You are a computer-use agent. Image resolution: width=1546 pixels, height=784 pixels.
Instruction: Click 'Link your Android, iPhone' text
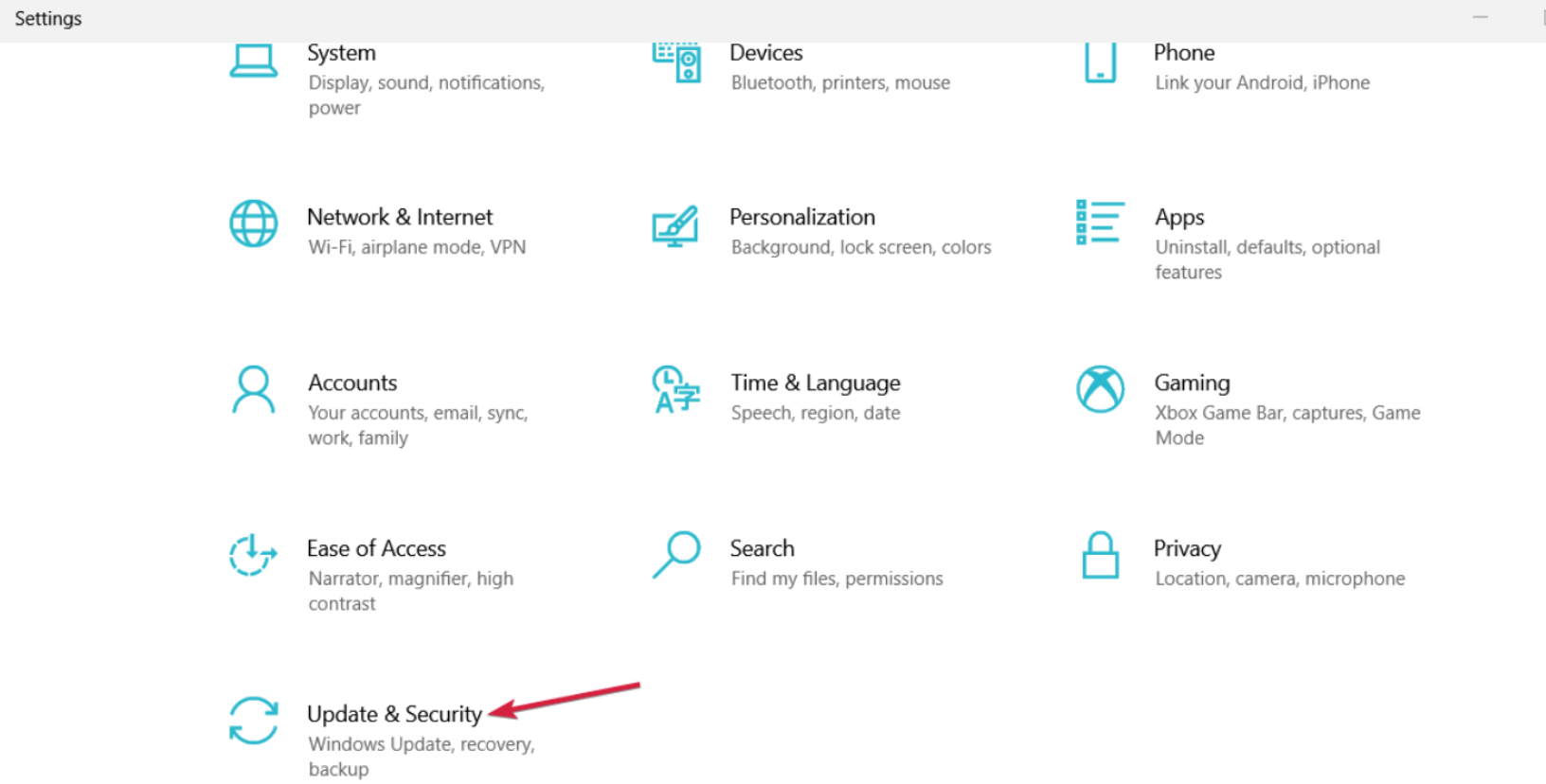(1262, 82)
